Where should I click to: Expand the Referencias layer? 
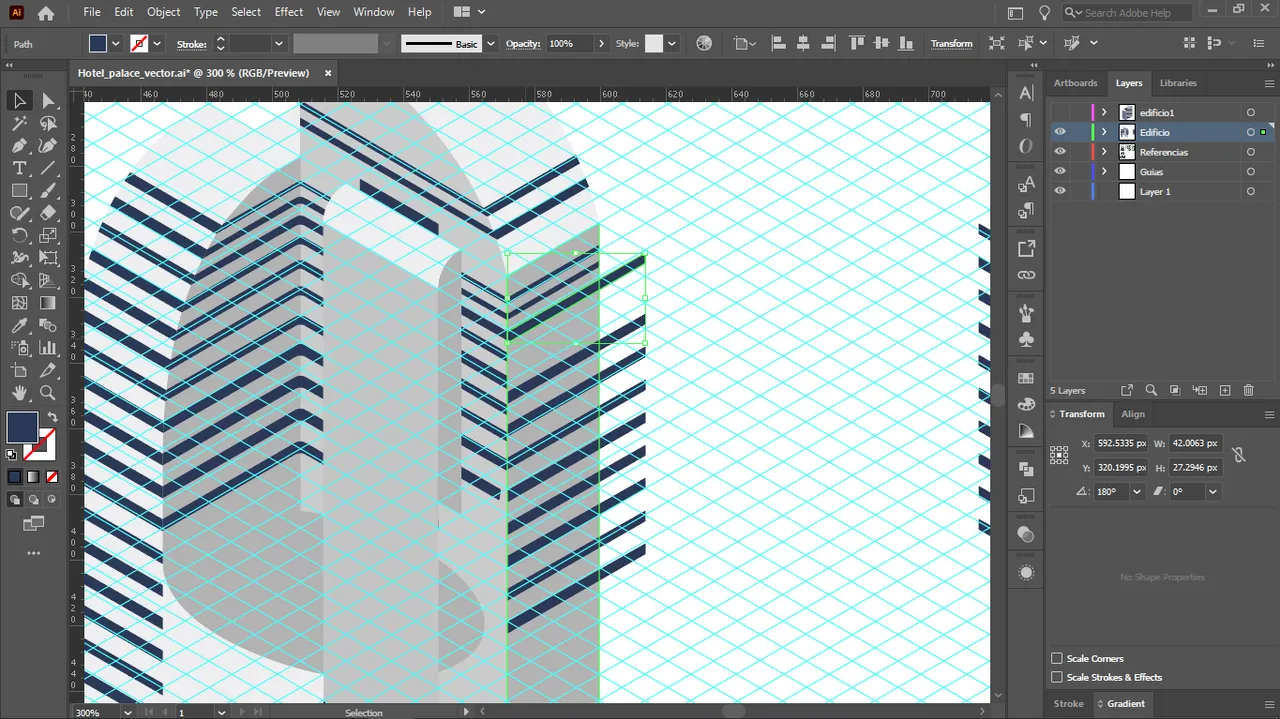tap(1104, 152)
